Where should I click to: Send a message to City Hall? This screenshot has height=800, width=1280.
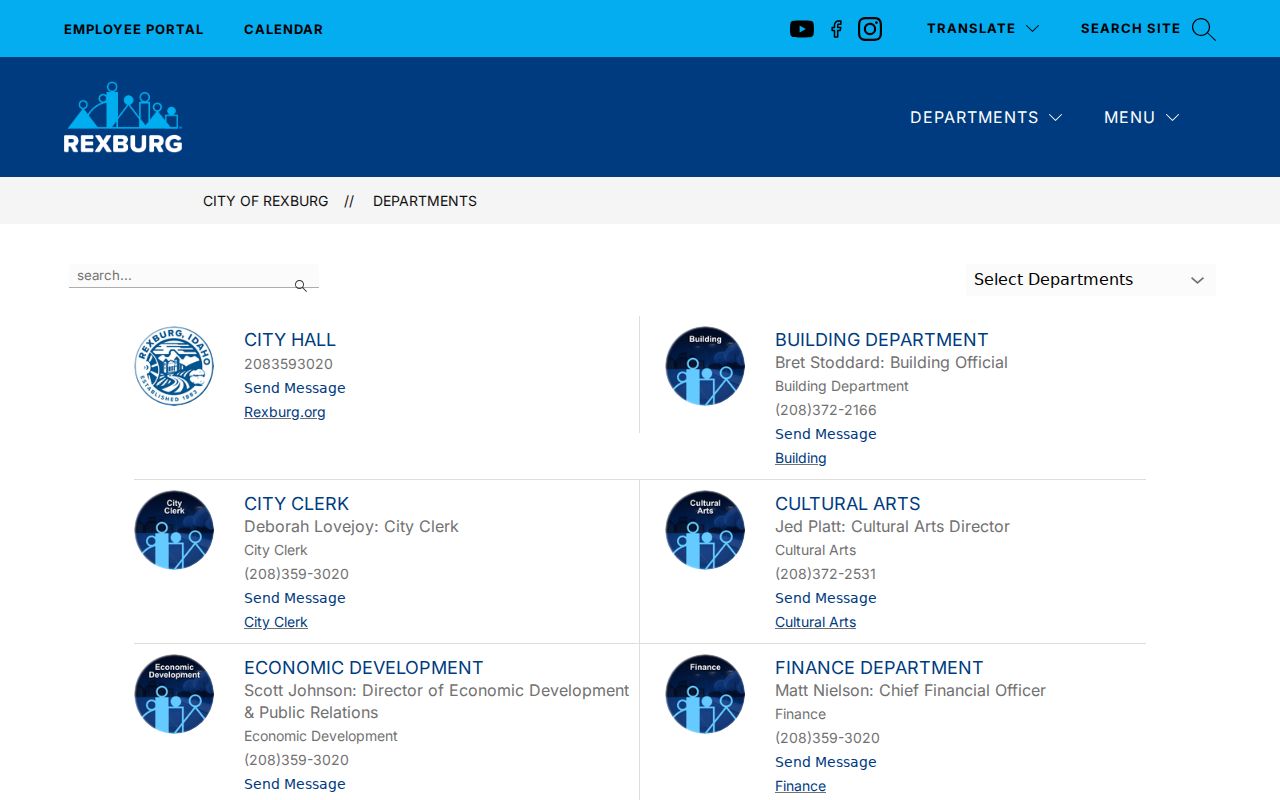(x=295, y=388)
